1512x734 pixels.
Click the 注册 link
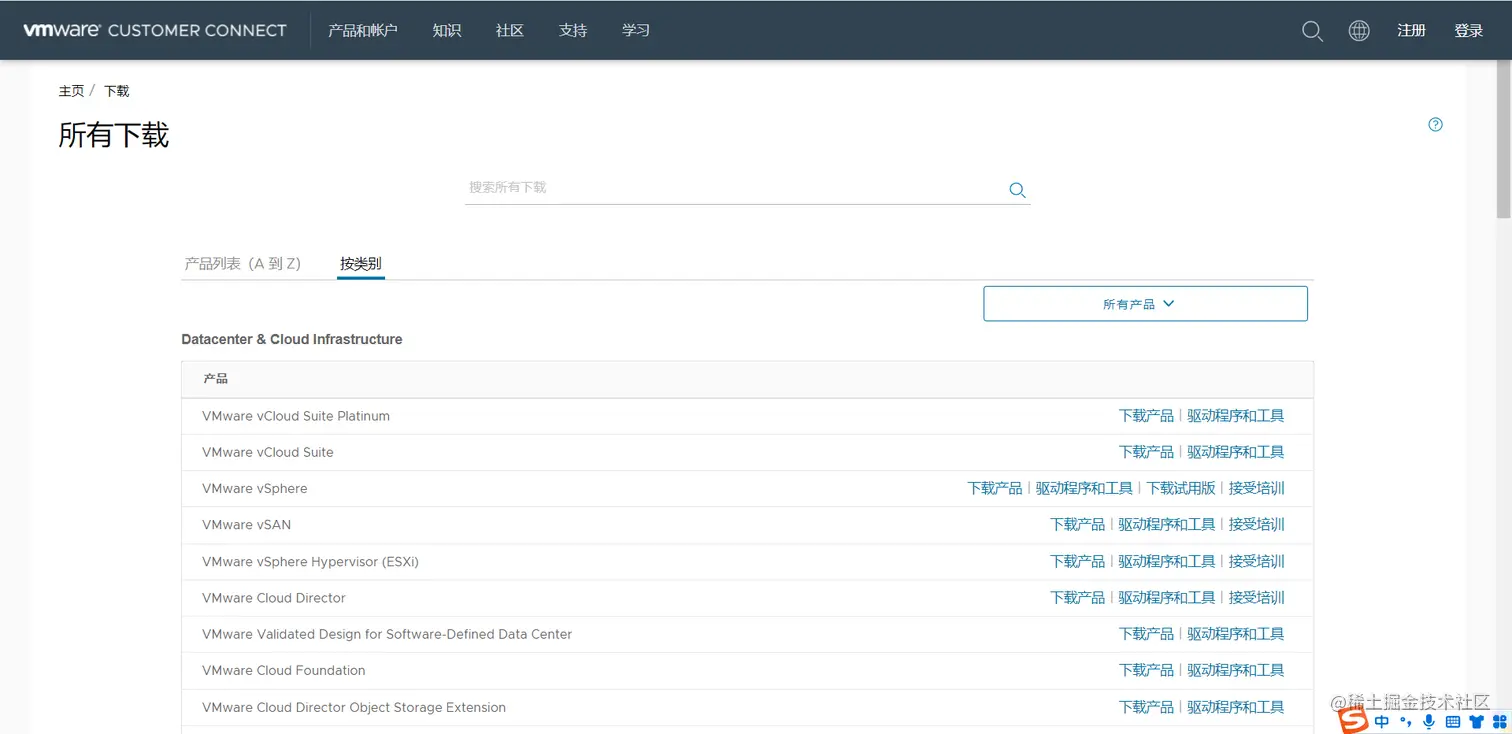click(x=1412, y=31)
